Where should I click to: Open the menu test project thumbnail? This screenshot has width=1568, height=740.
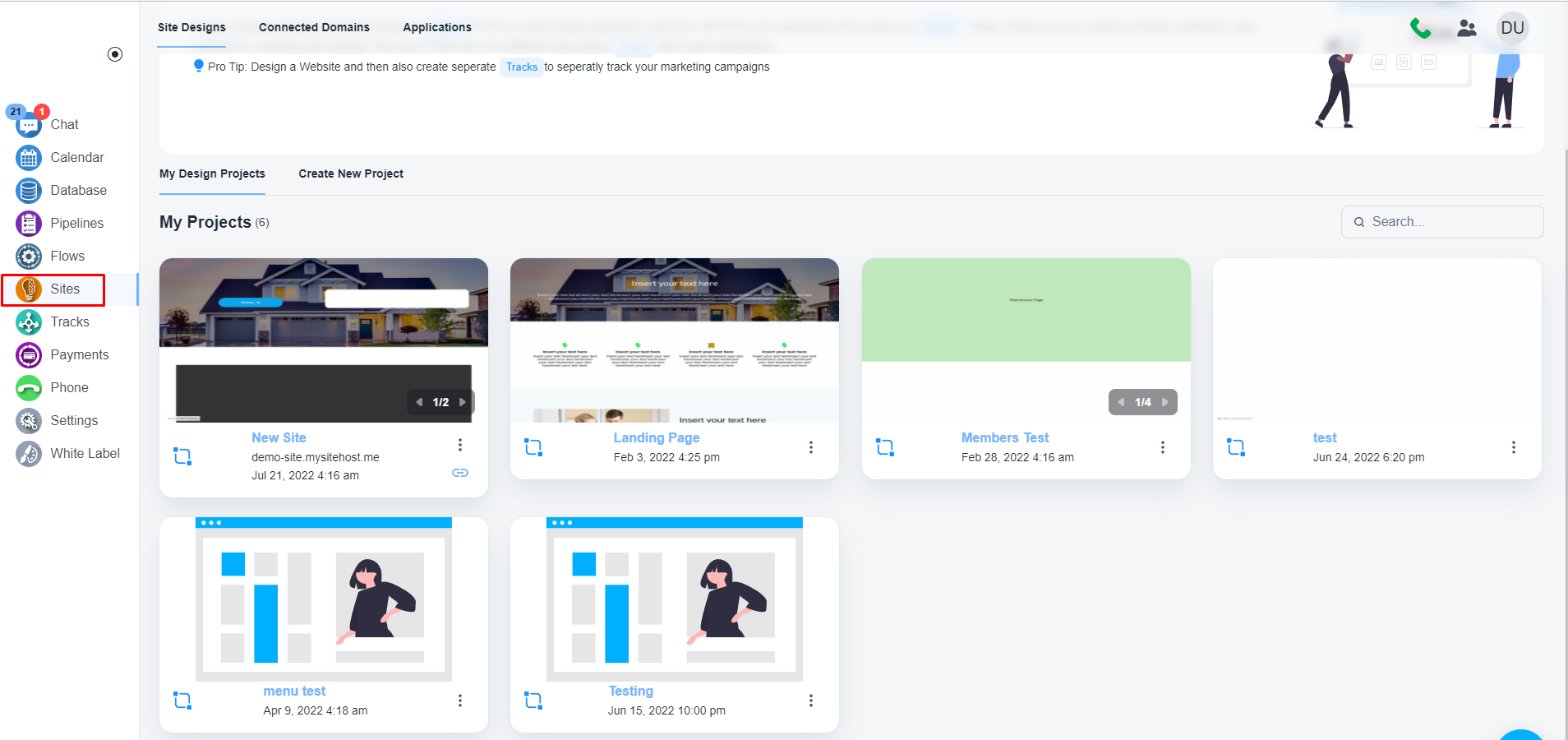click(x=324, y=599)
